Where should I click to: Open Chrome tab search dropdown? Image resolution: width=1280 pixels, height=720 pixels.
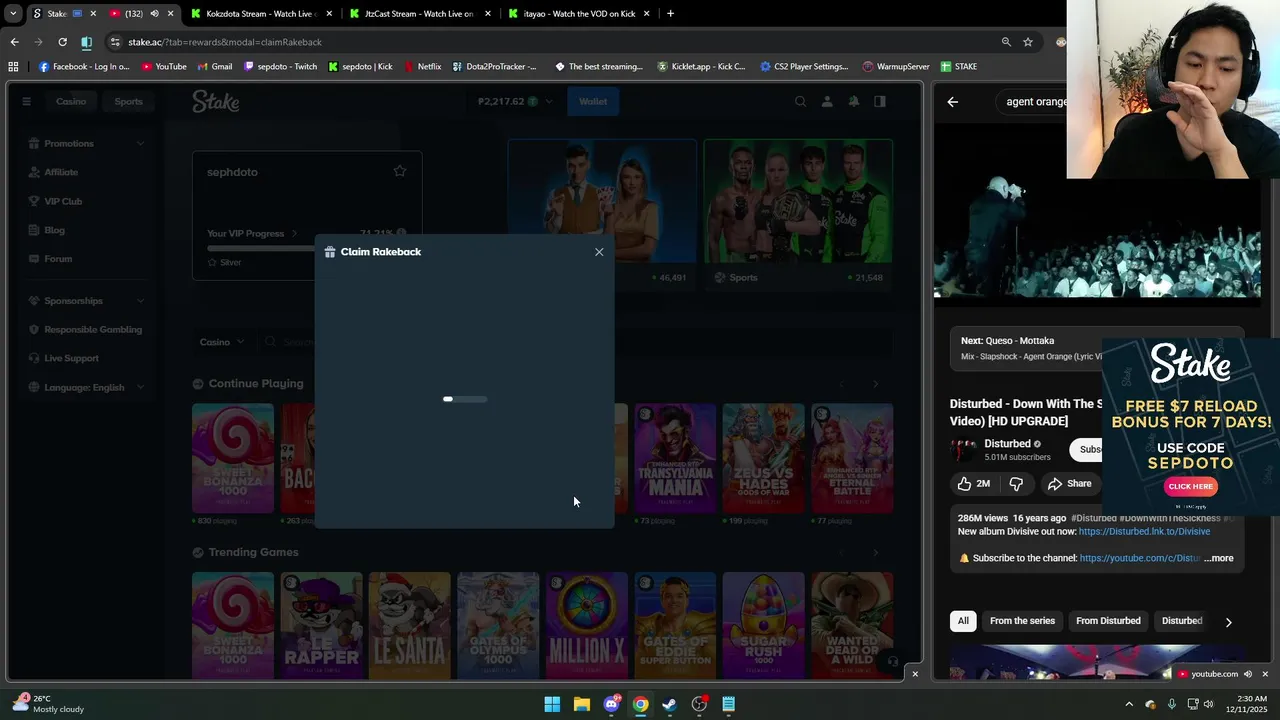[13, 14]
